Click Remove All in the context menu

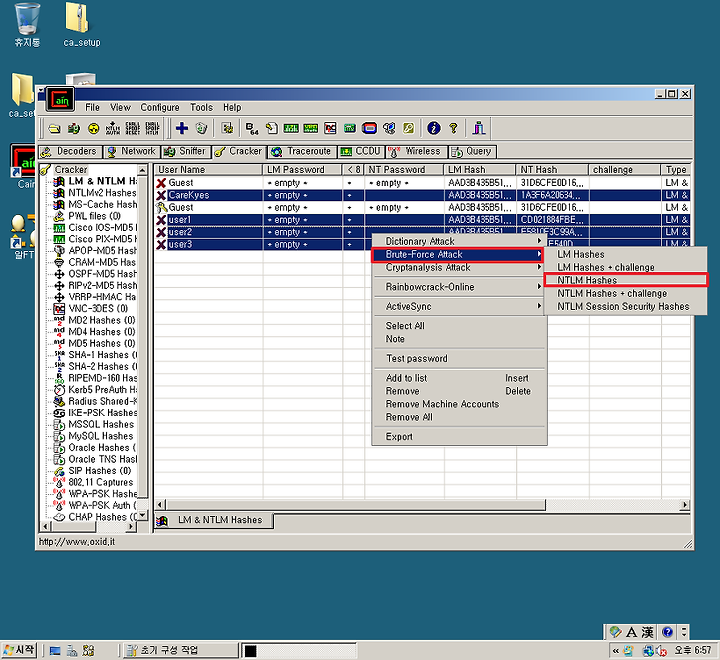459,417
